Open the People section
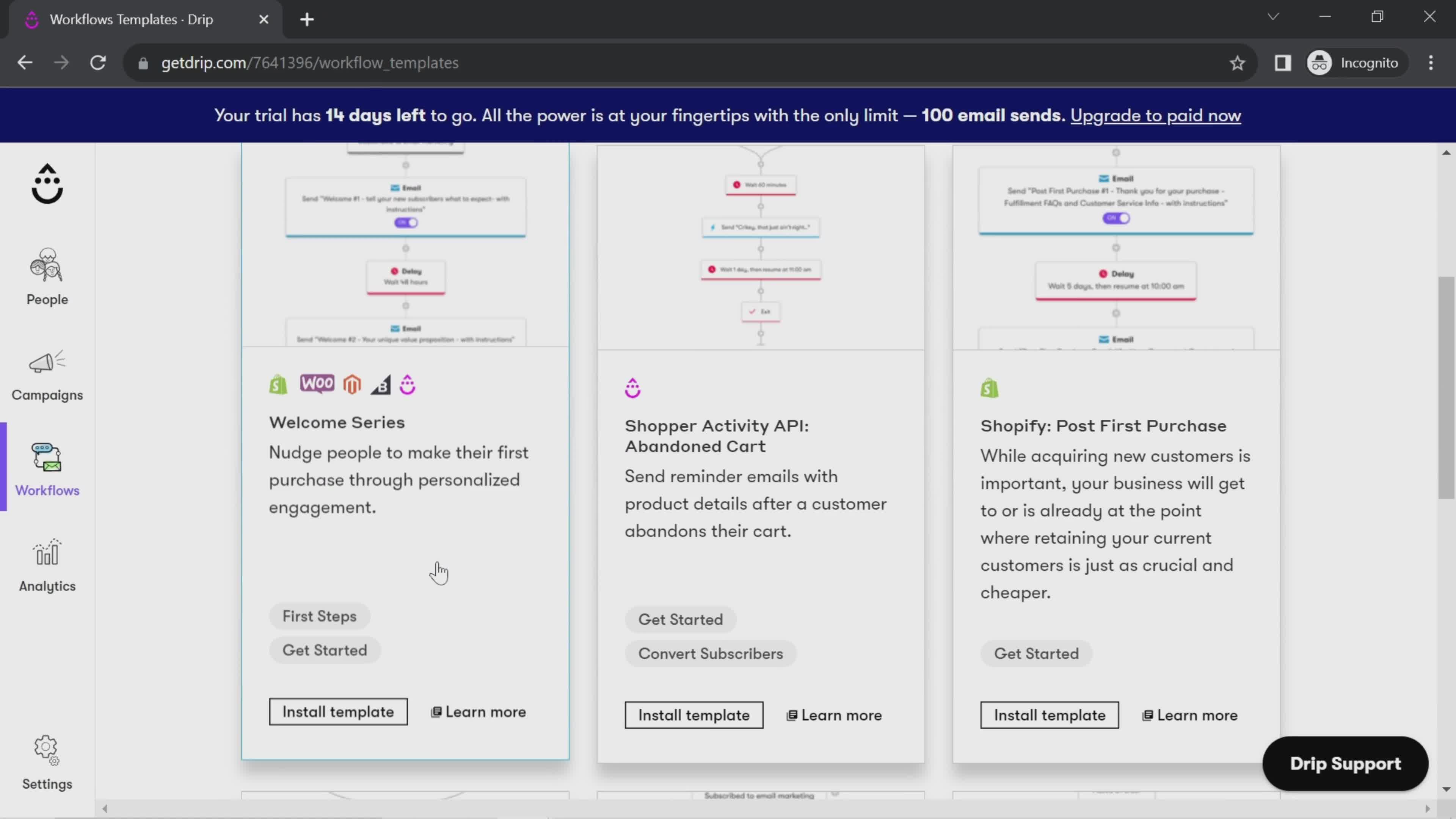The width and height of the screenshot is (1456, 819). 47,277
